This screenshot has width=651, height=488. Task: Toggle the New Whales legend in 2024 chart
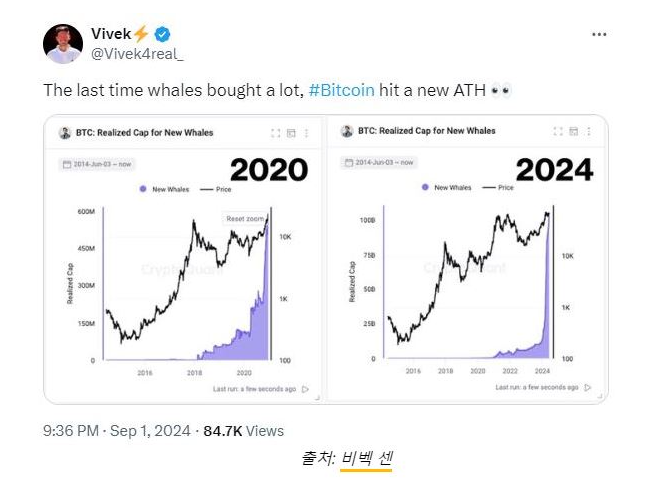pos(445,187)
